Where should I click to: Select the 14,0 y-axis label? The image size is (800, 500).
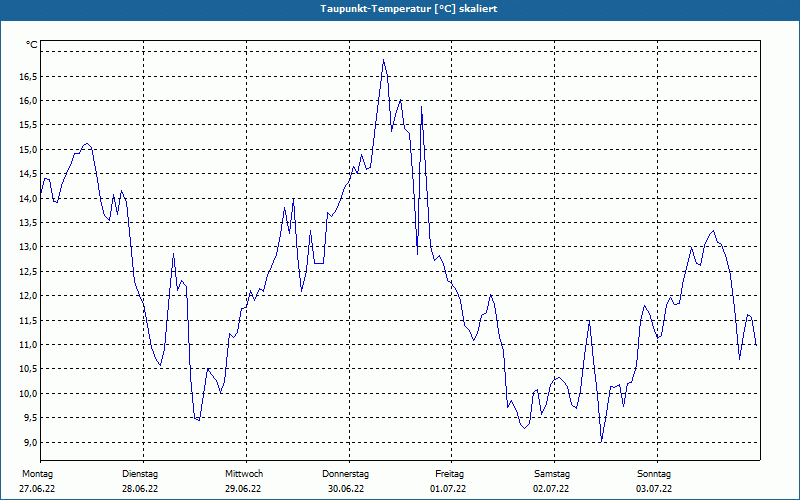click(x=28, y=198)
